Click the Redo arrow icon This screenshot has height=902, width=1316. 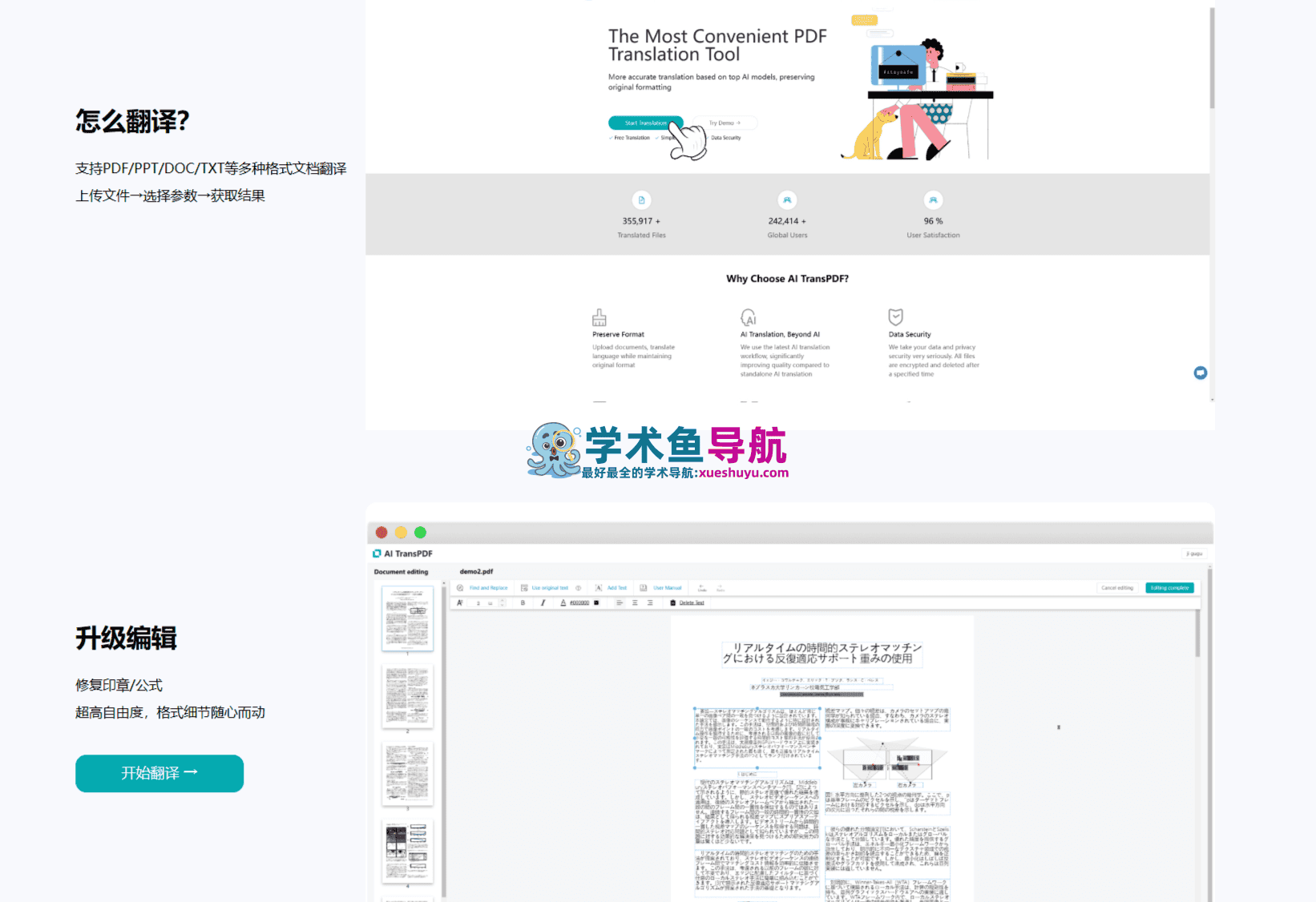(x=721, y=588)
